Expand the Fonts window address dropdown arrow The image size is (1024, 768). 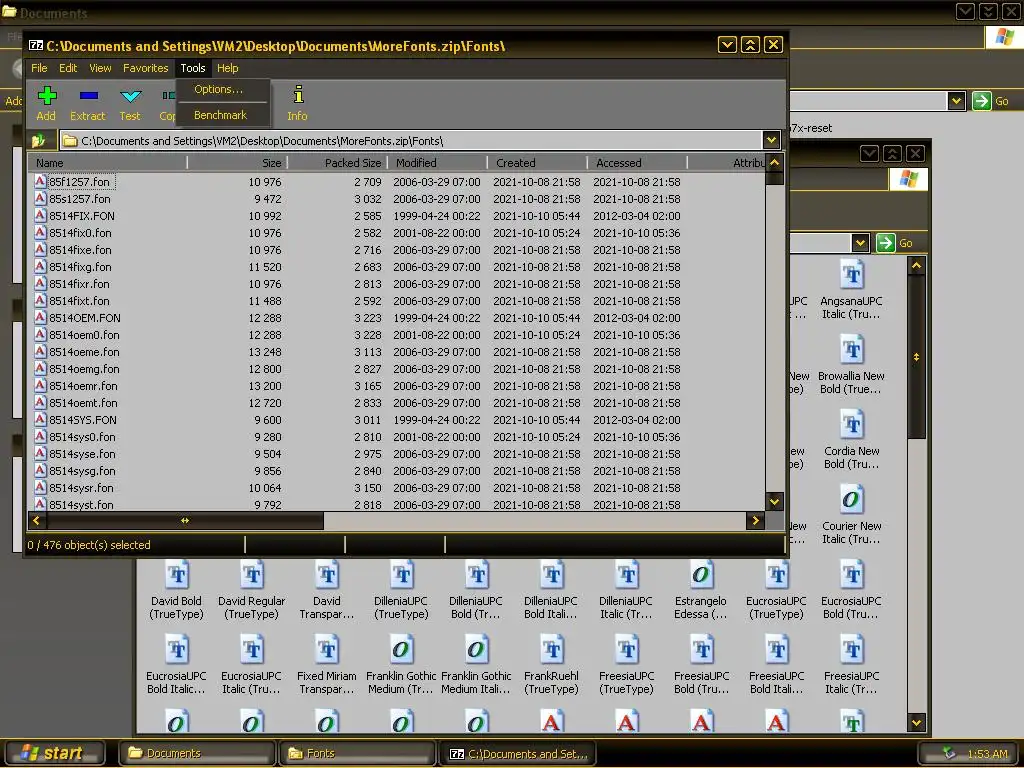pyautogui.click(x=861, y=244)
